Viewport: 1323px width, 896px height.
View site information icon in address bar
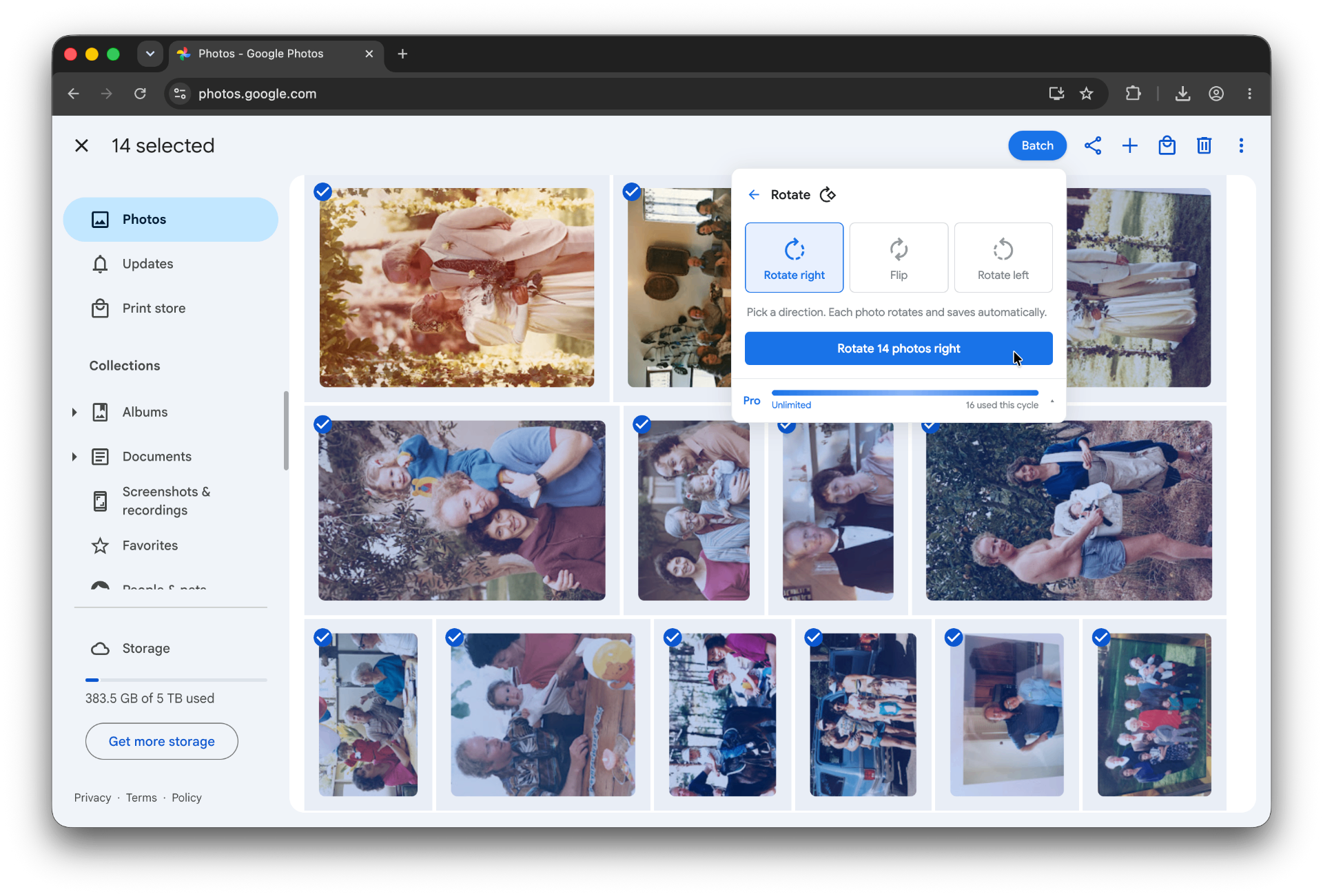pos(180,94)
